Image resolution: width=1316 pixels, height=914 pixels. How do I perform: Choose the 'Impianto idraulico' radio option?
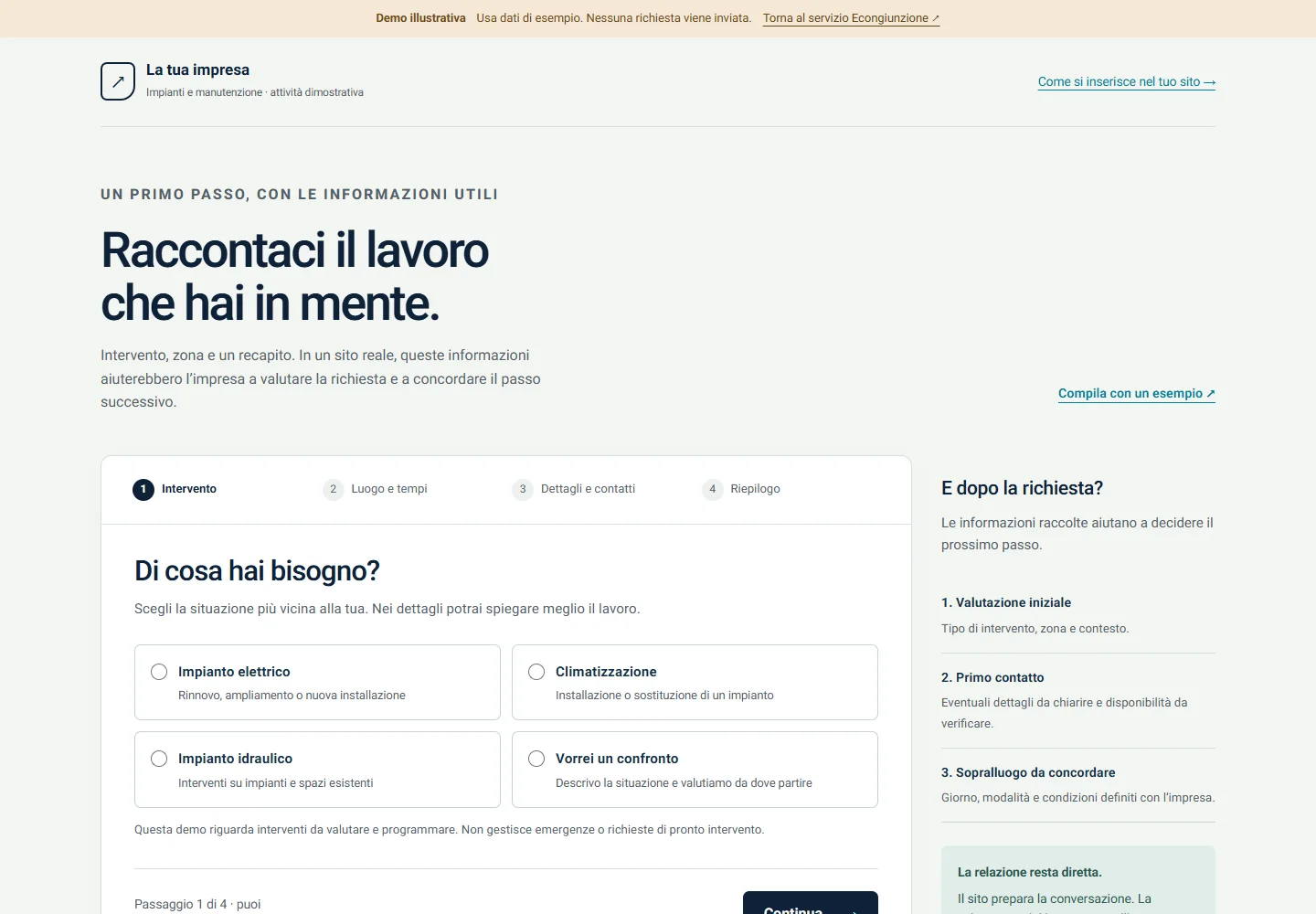(x=317, y=770)
